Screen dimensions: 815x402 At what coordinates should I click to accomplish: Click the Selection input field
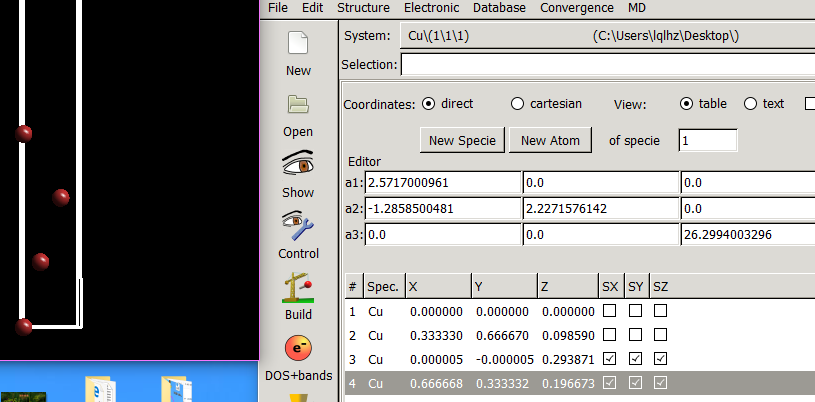606,65
